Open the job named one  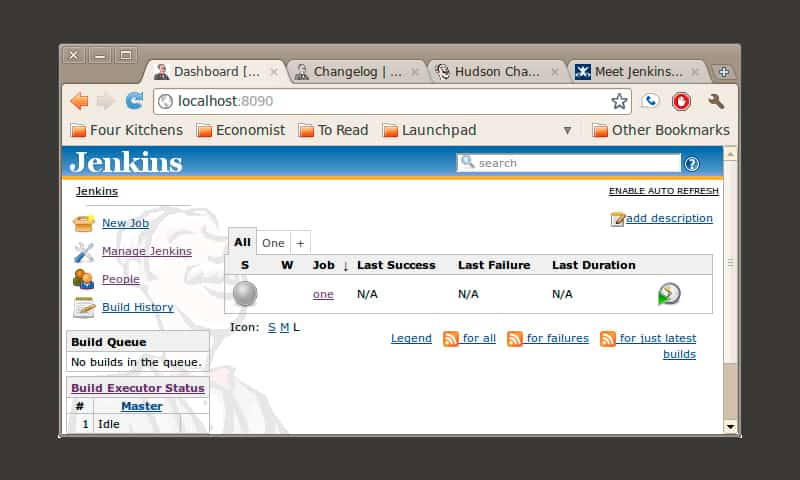click(x=323, y=294)
